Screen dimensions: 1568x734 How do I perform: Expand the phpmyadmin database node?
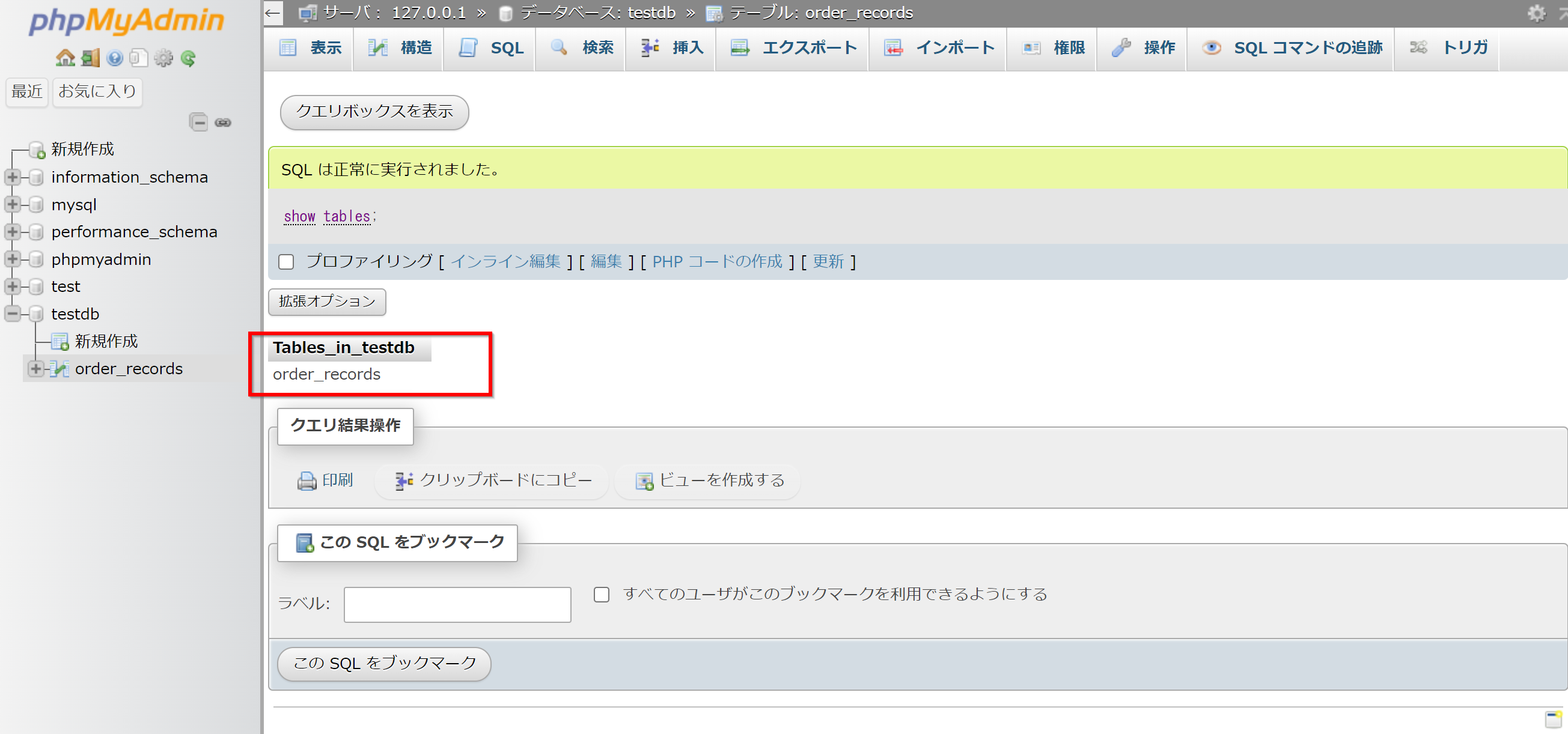pyautogui.click(x=12, y=259)
